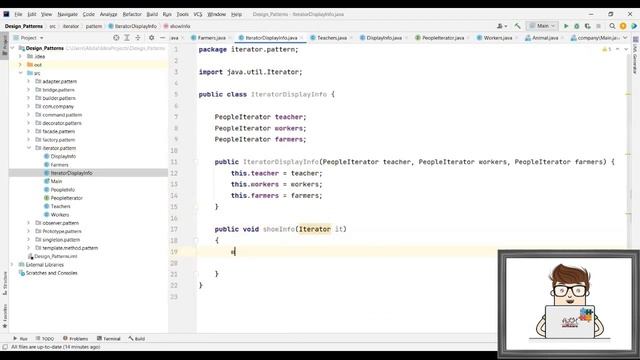
Task: Expand External Libraries node
Action: tap(12, 264)
